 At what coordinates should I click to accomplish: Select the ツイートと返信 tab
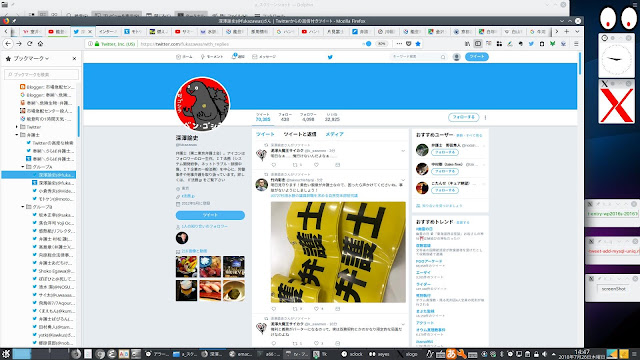point(300,134)
